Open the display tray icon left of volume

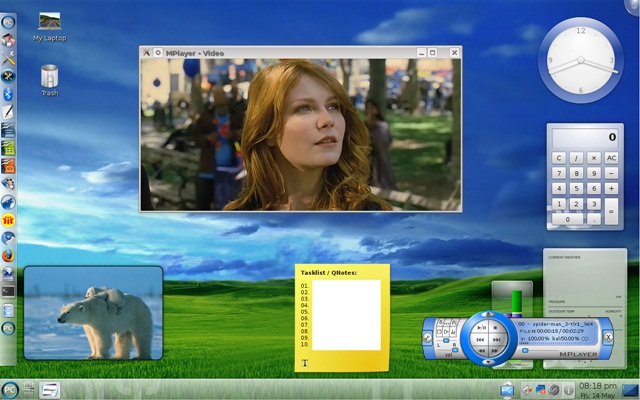point(507,390)
